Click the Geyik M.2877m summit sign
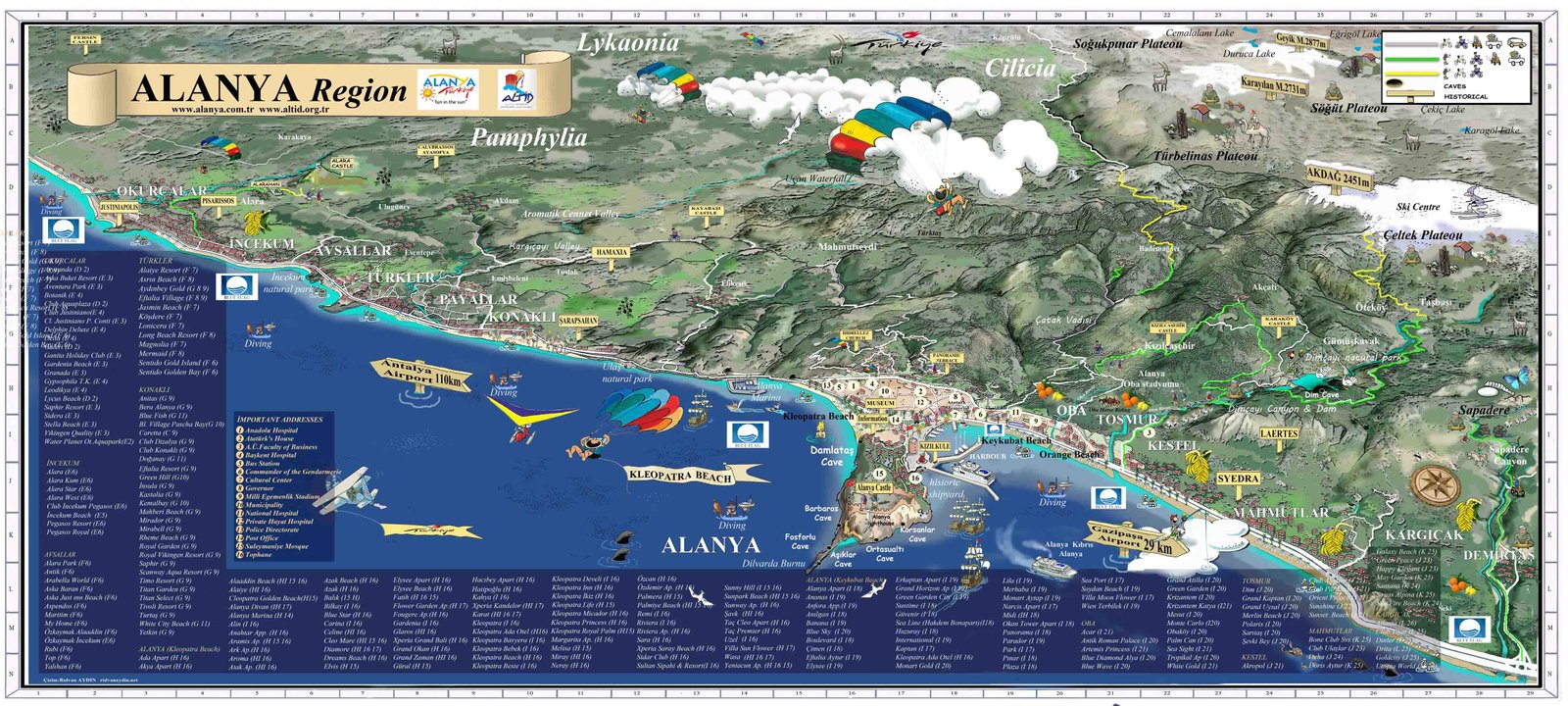 1301,41
